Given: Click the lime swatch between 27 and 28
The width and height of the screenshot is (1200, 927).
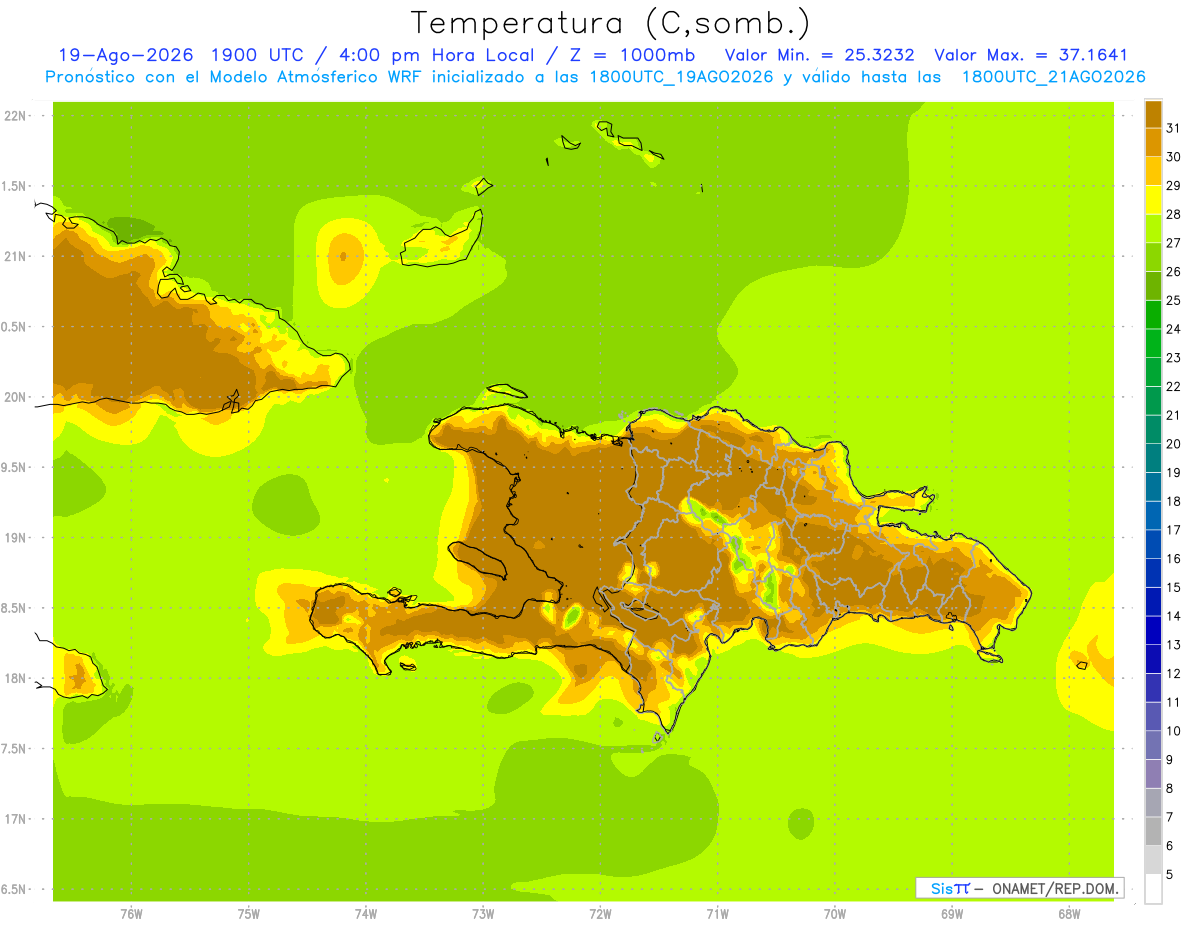Looking at the screenshot, I should point(1153,229).
